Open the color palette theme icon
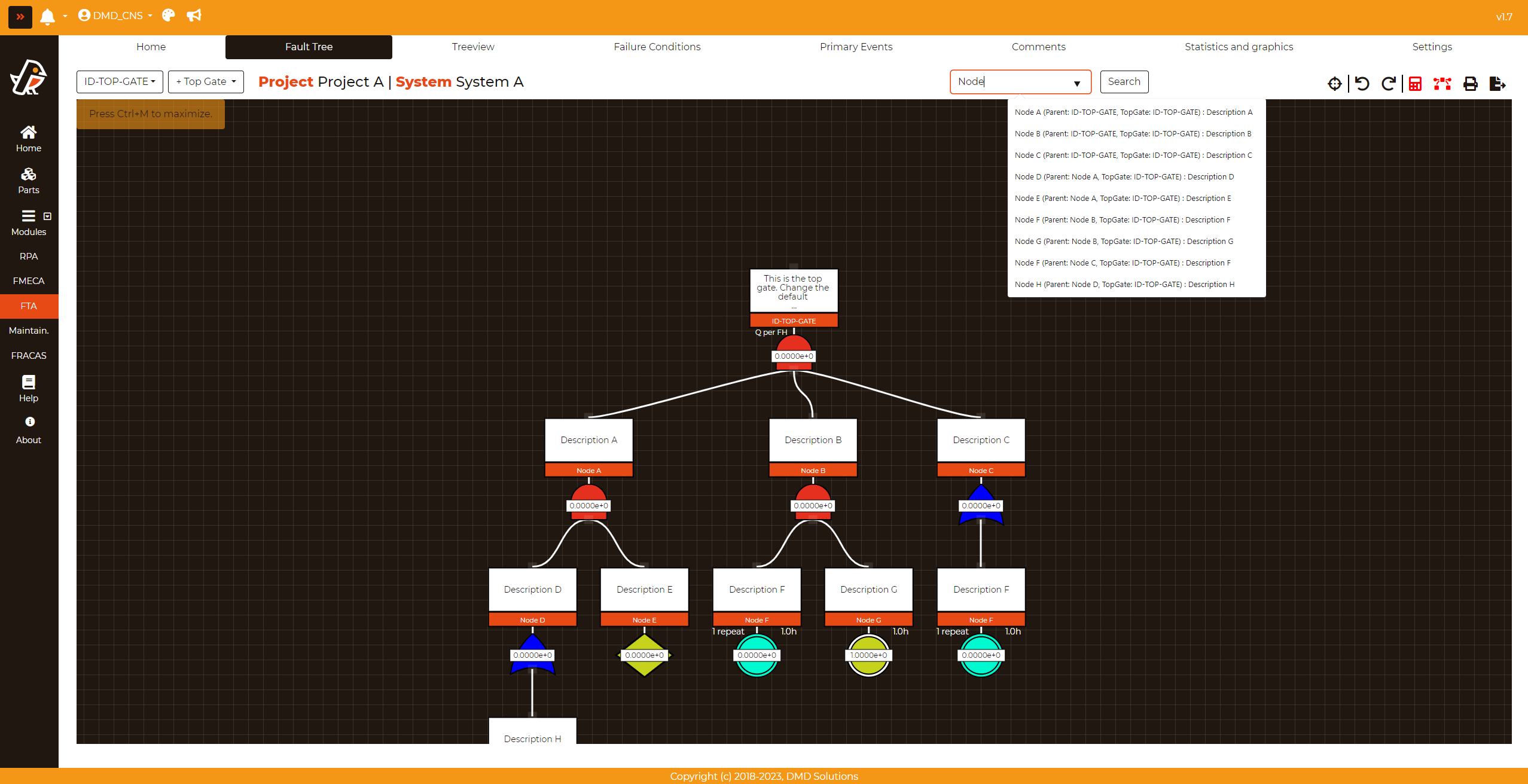Screen dimensions: 1528x784 tap(168, 16)
